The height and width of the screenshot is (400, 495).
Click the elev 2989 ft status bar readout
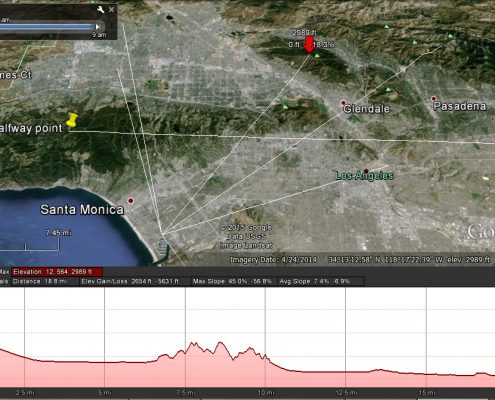pos(469,260)
